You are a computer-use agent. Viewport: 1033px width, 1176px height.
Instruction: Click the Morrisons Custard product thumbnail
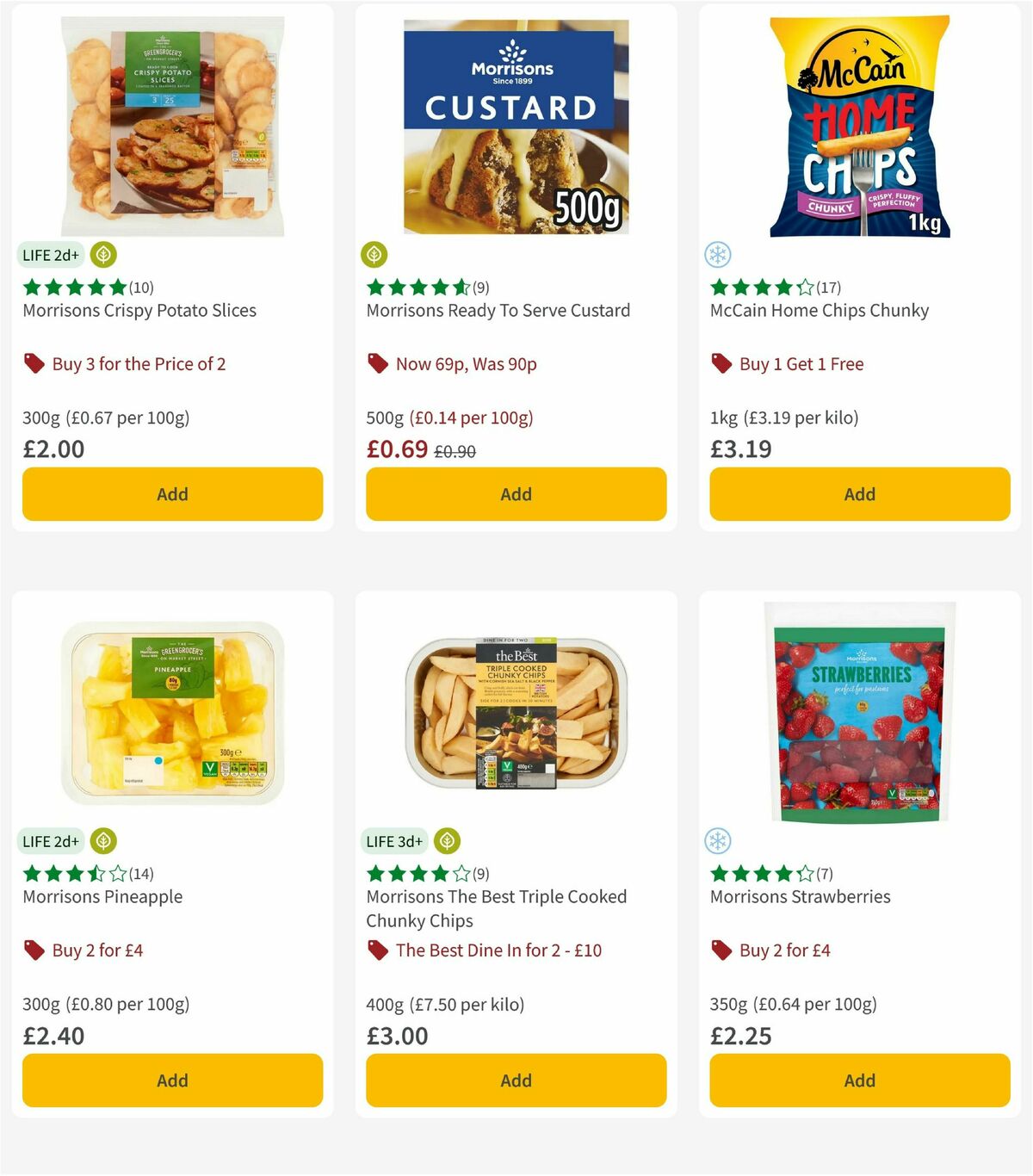(x=515, y=125)
